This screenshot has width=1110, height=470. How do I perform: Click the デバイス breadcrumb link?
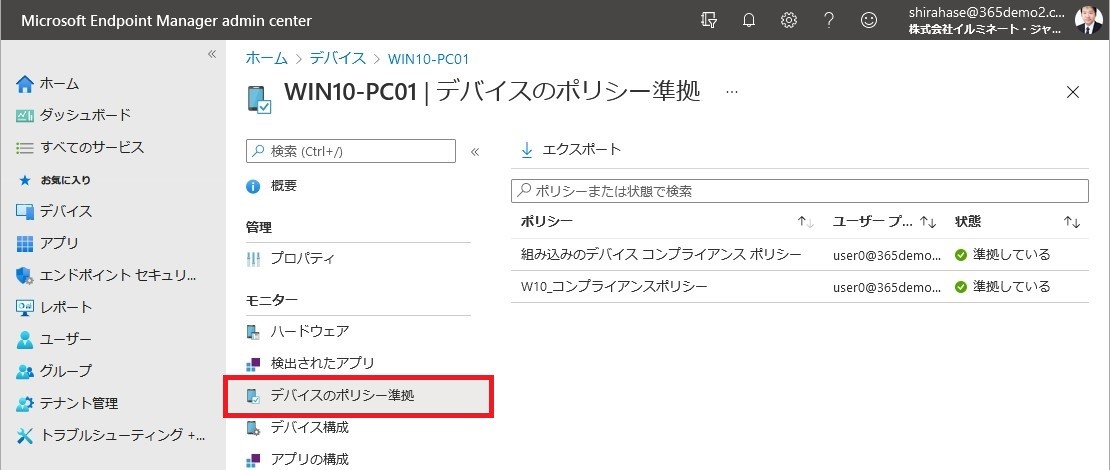338,59
